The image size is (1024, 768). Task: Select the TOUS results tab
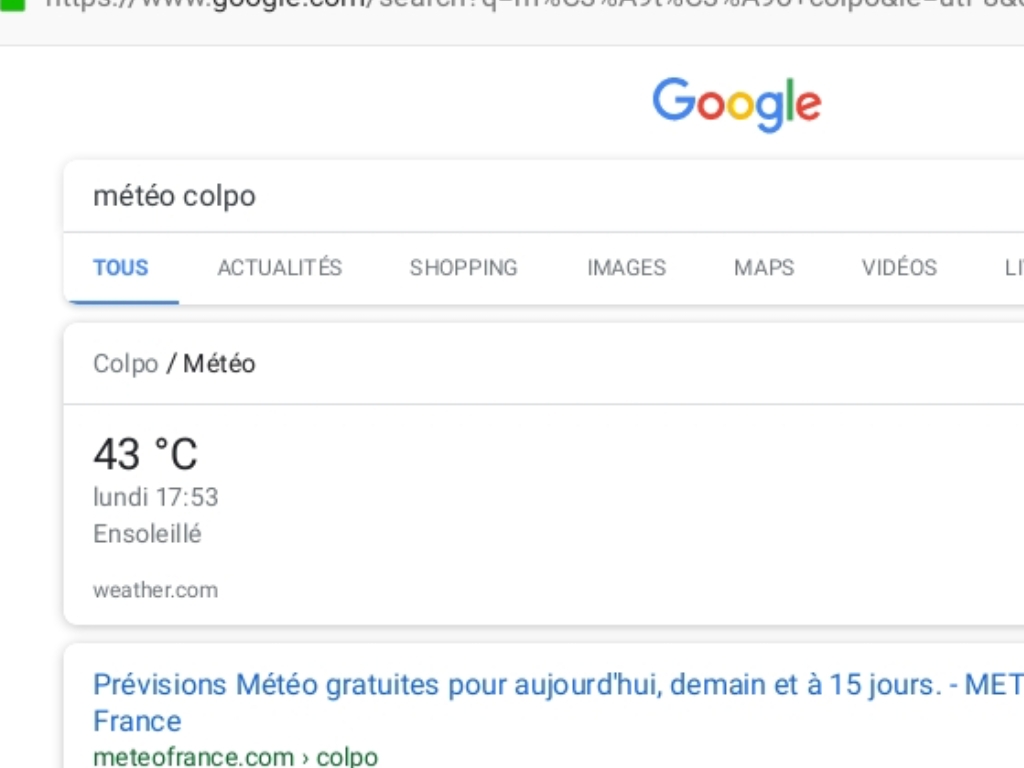click(121, 268)
